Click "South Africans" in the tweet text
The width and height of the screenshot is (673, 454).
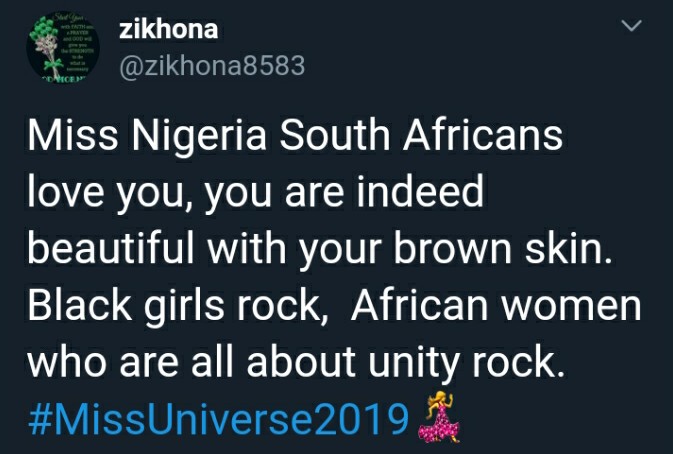pos(421,136)
